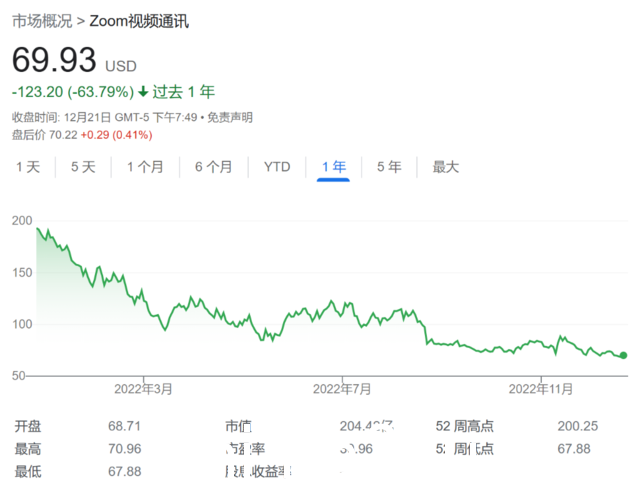
Task: Open the 免责声明 disclaimer link
Action: click(x=230, y=118)
